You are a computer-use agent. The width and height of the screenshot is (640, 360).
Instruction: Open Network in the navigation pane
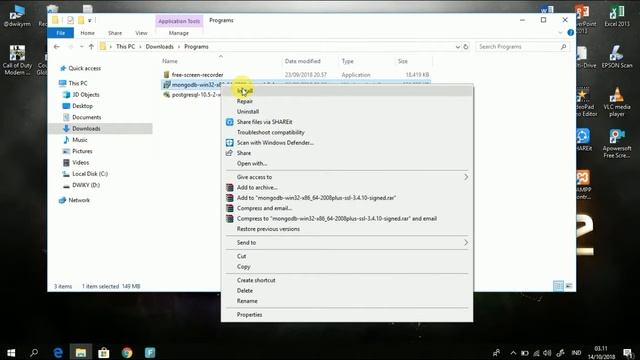pos(79,200)
